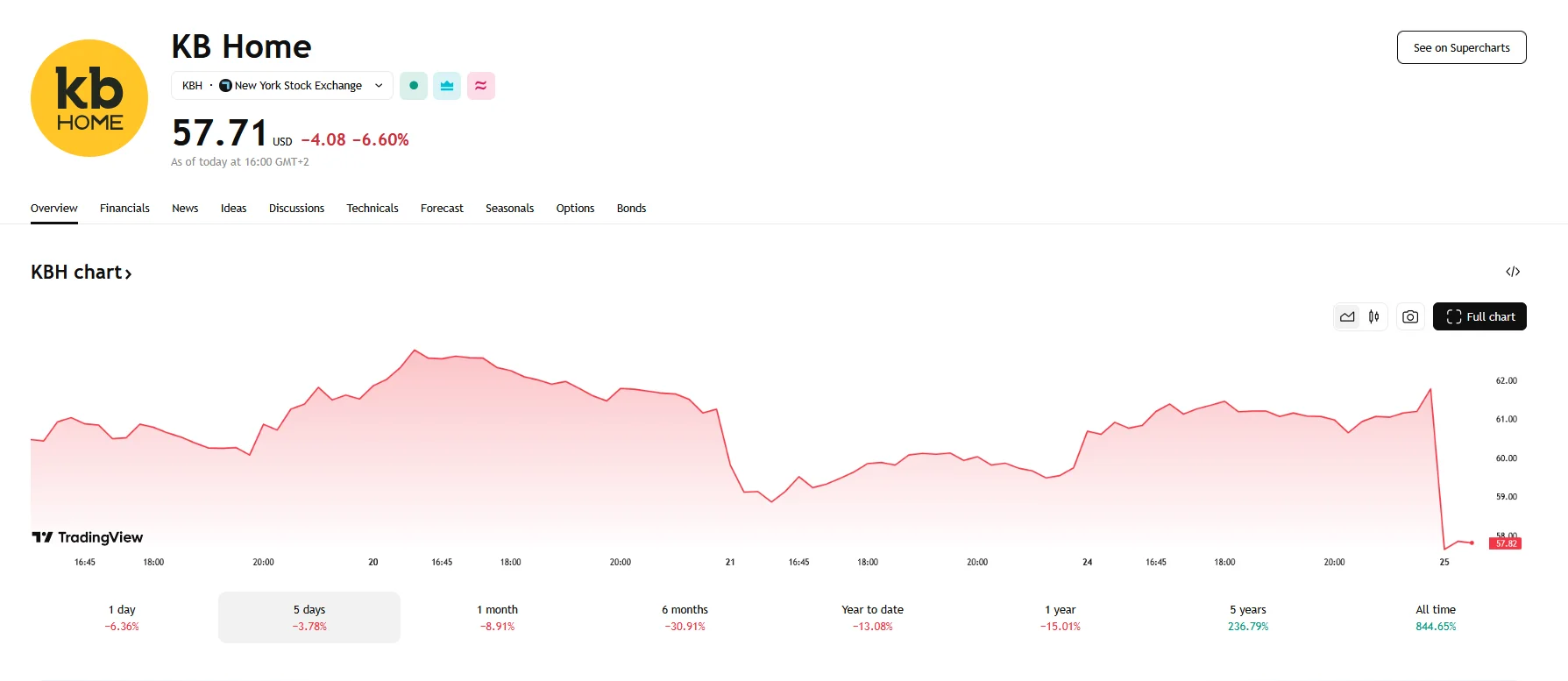The height and width of the screenshot is (681, 1568).
Task: Switch to the Financials tab
Action: pos(124,209)
